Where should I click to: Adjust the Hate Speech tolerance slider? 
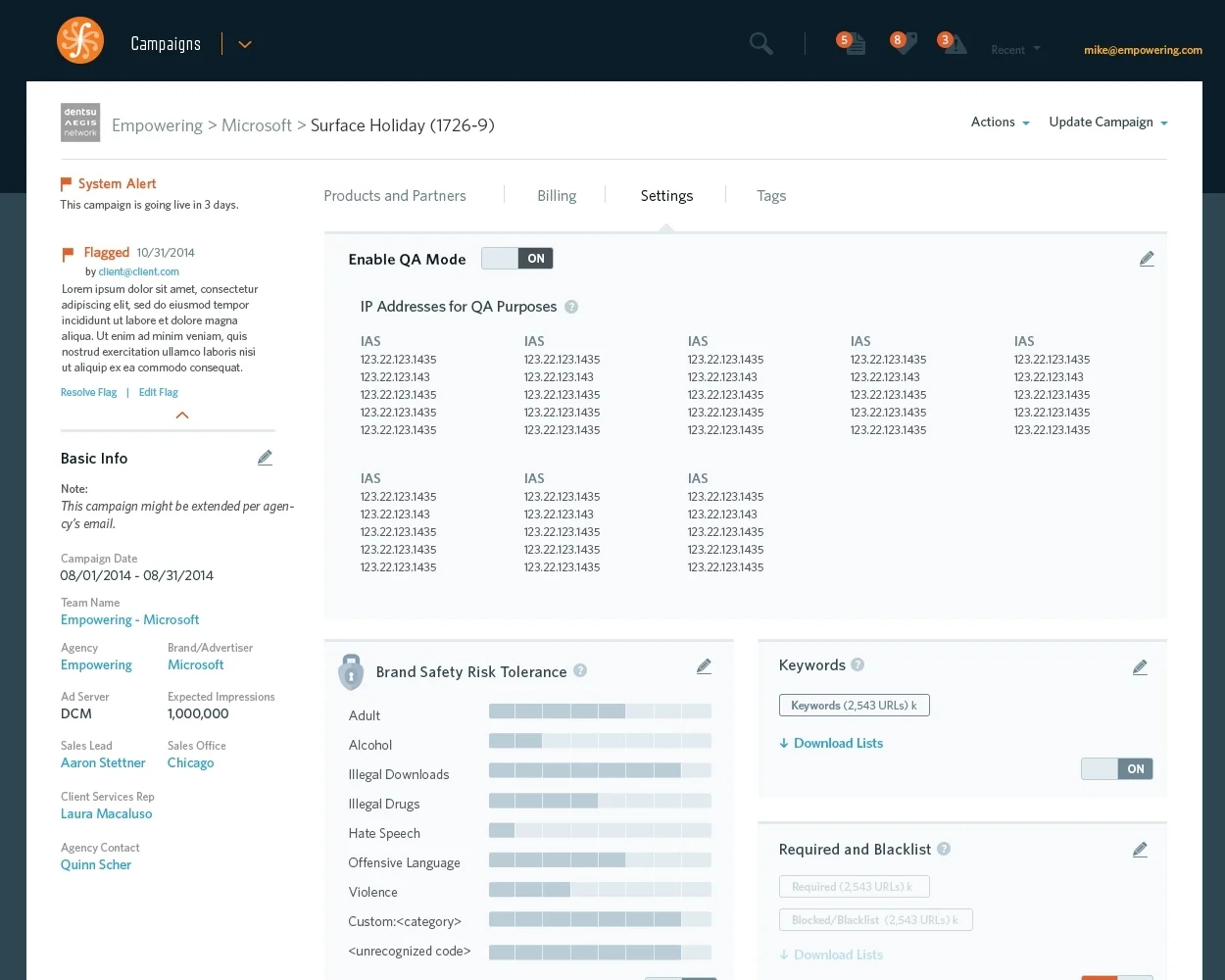[x=600, y=830]
